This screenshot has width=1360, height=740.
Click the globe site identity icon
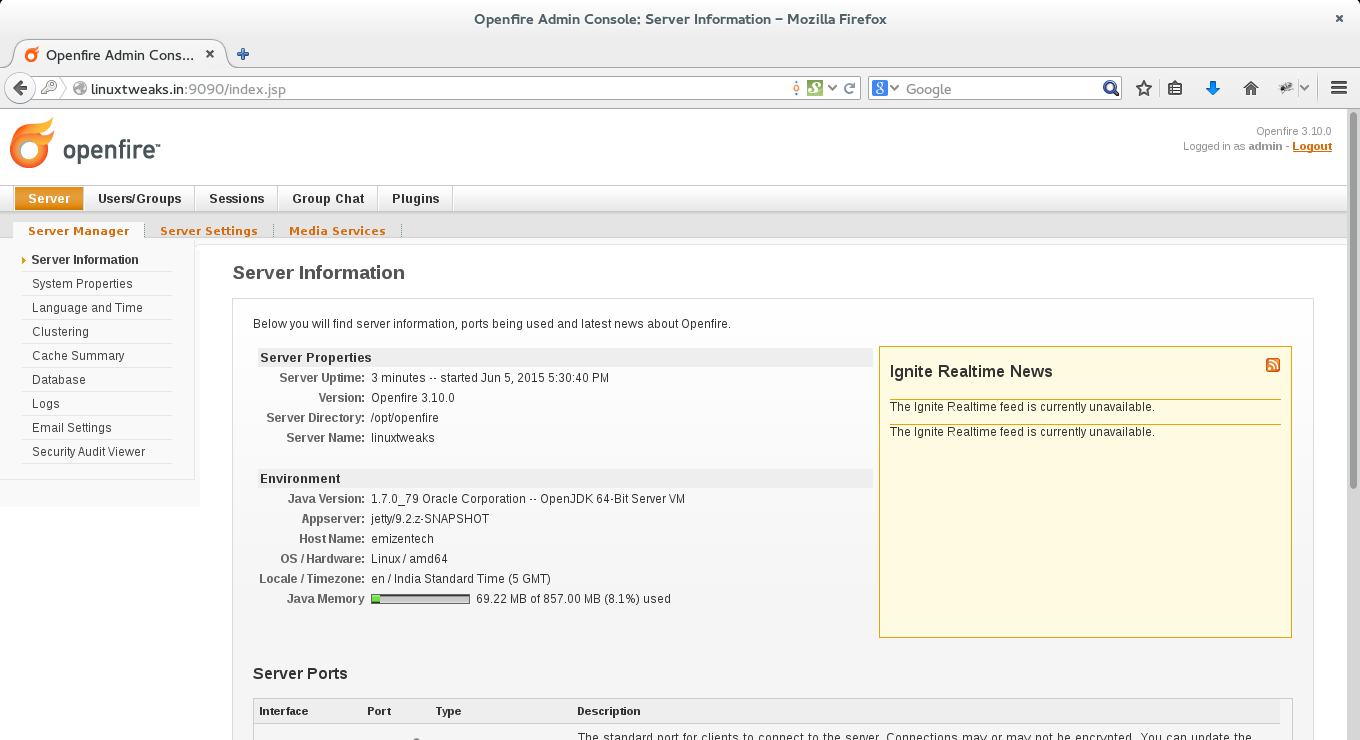pos(80,89)
